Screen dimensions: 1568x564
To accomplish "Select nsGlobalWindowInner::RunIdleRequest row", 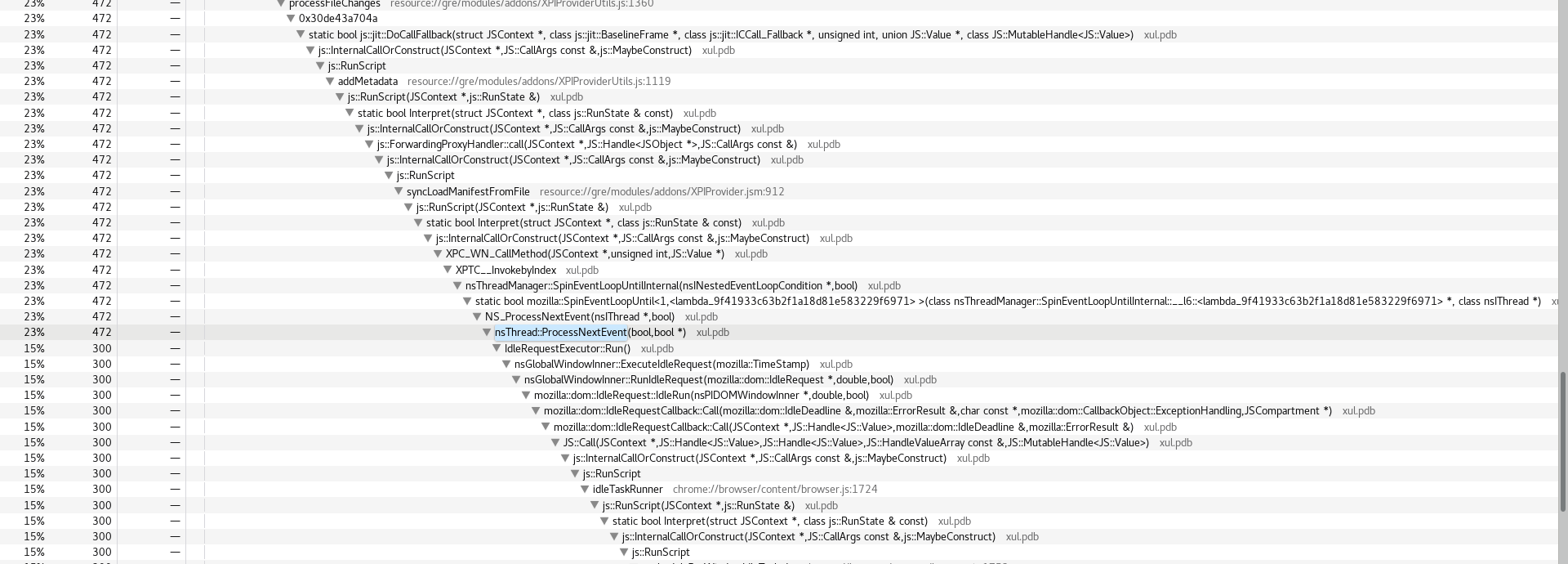I will [x=778, y=379].
